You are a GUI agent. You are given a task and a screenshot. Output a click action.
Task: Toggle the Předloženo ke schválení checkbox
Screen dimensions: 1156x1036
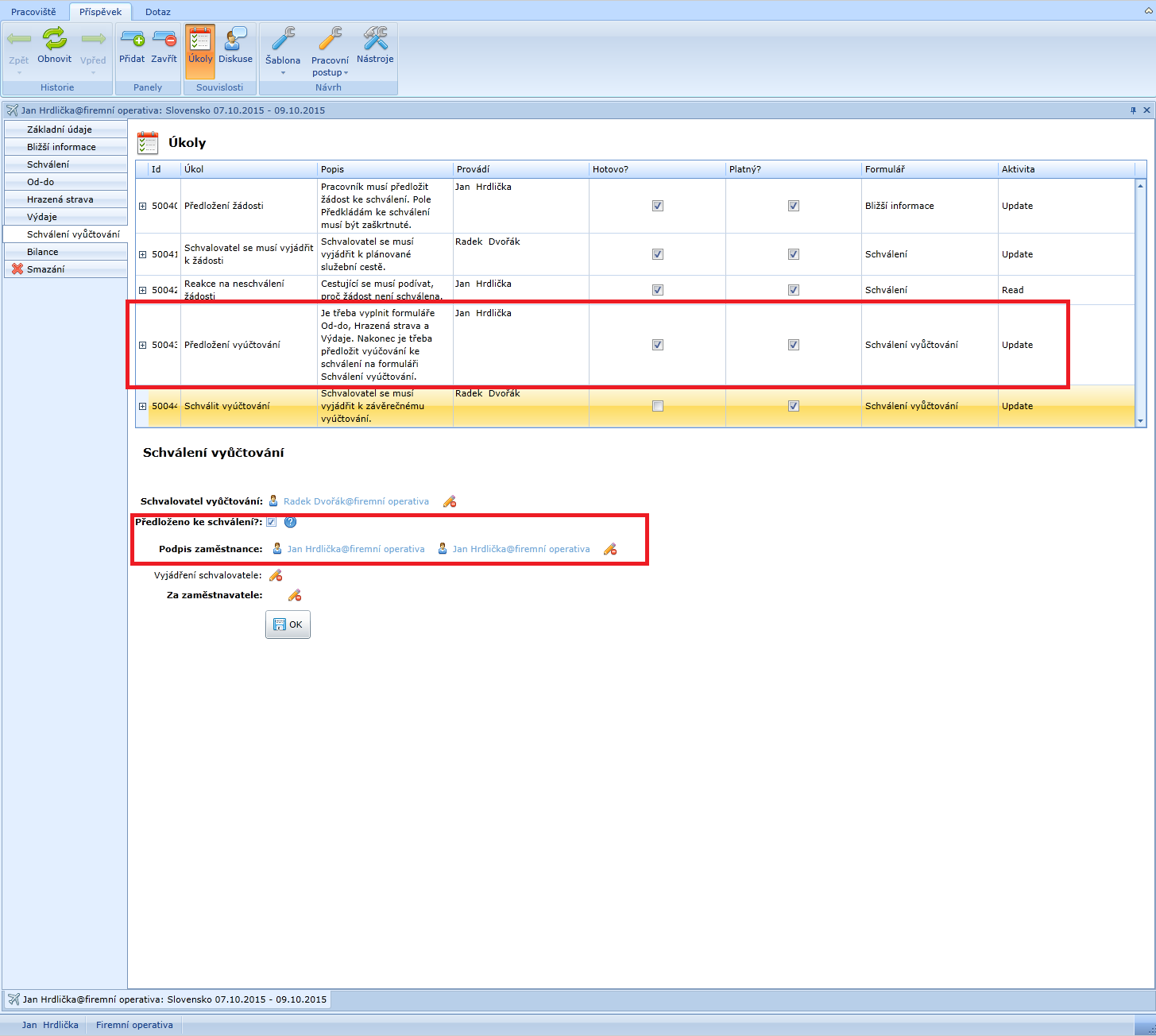pyautogui.click(x=272, y=522)
